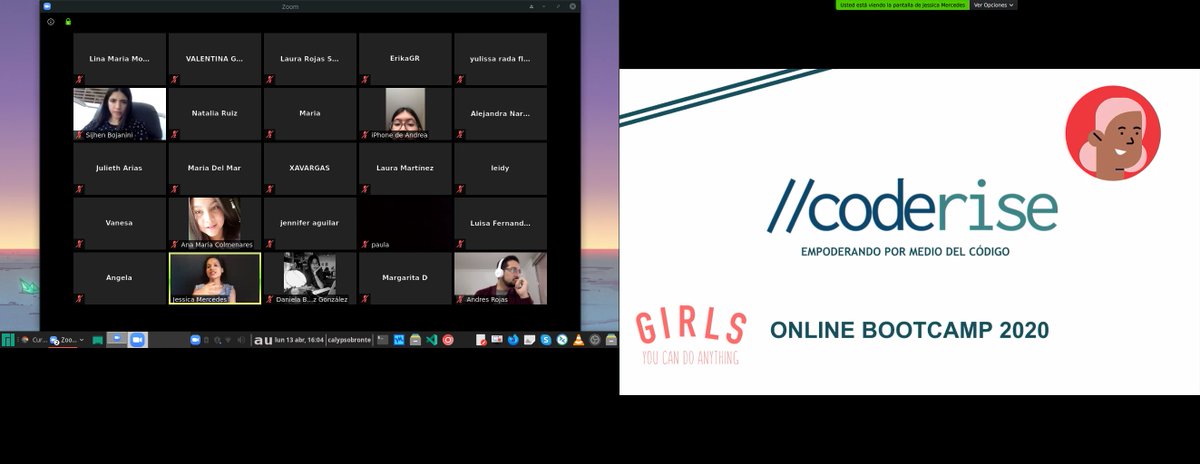This screenshot has height=464, width=1200.
Task: Click the calypsobronte user label in taskbar
Action: click(x=350, y=340)
